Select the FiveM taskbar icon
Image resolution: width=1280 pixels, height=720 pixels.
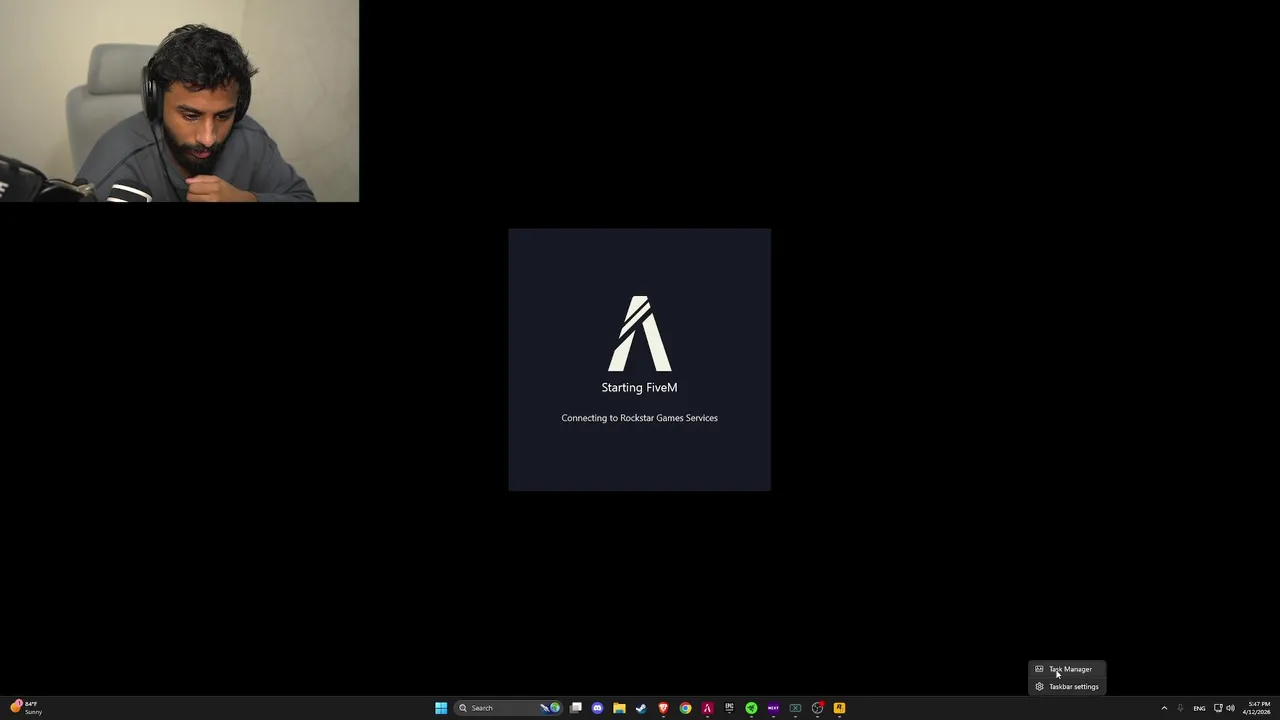[707, 708]
